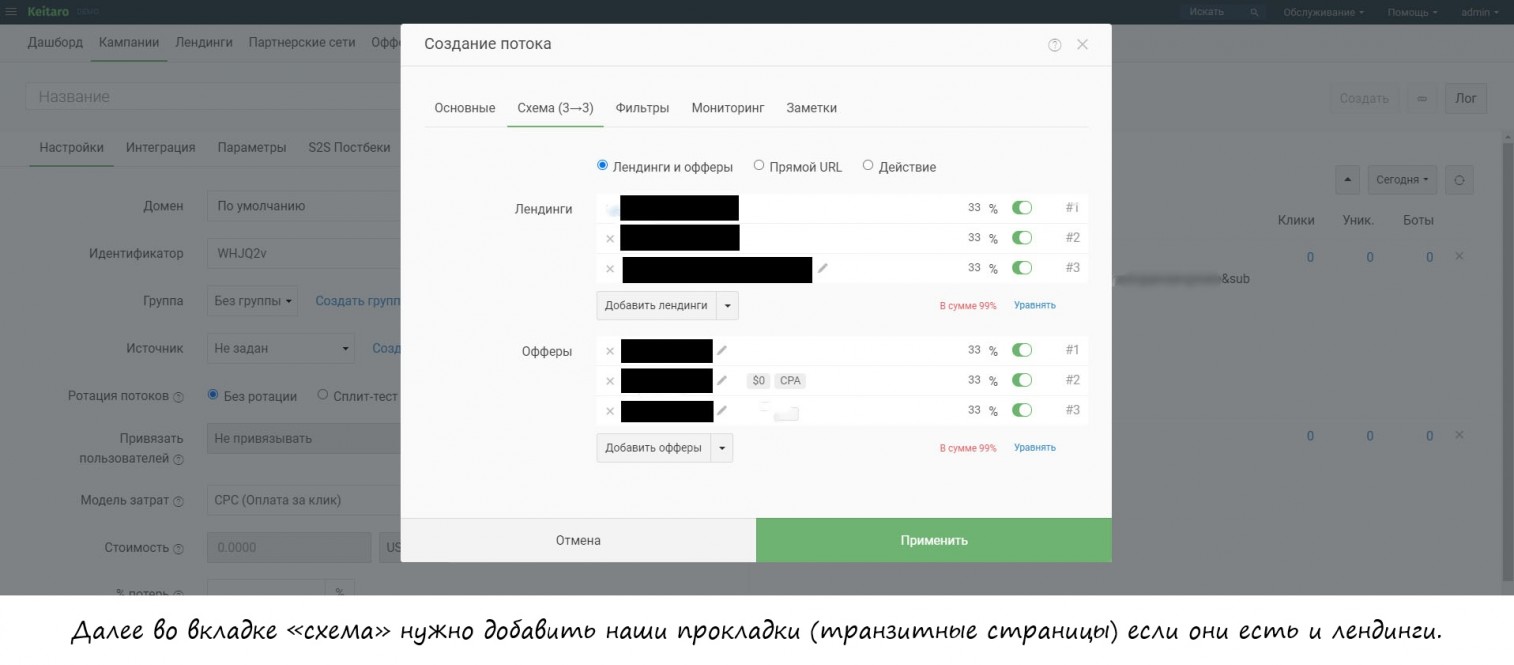This screenshot has width=1514, height=665.
Task: Switch to the Мониторинг tab
Action: tap(728, 108)
